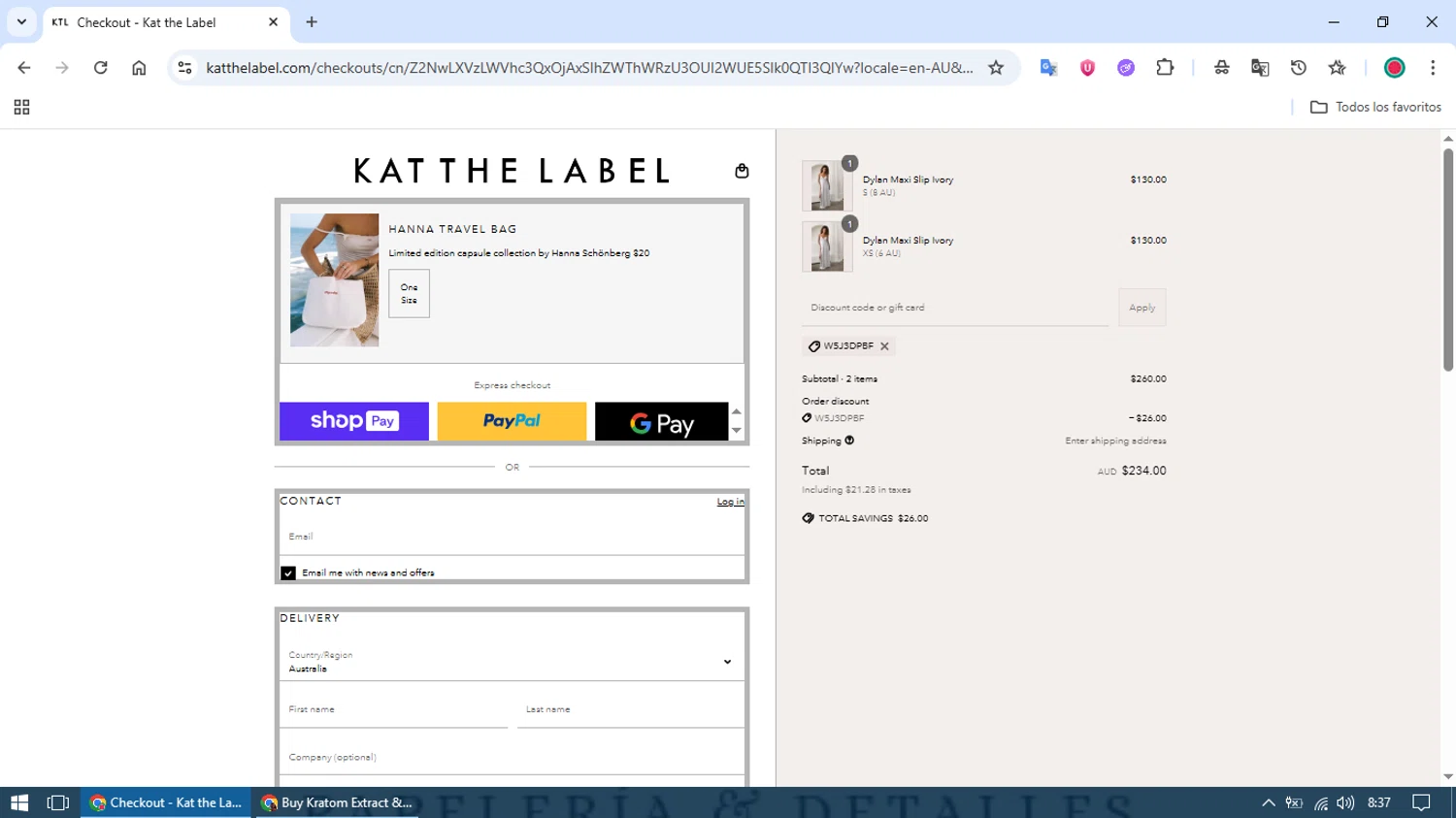The height and width of the screenshot is (818, 1456).
Task: Click the Discount code or gift card field
Action: click(x=955, y=308)
